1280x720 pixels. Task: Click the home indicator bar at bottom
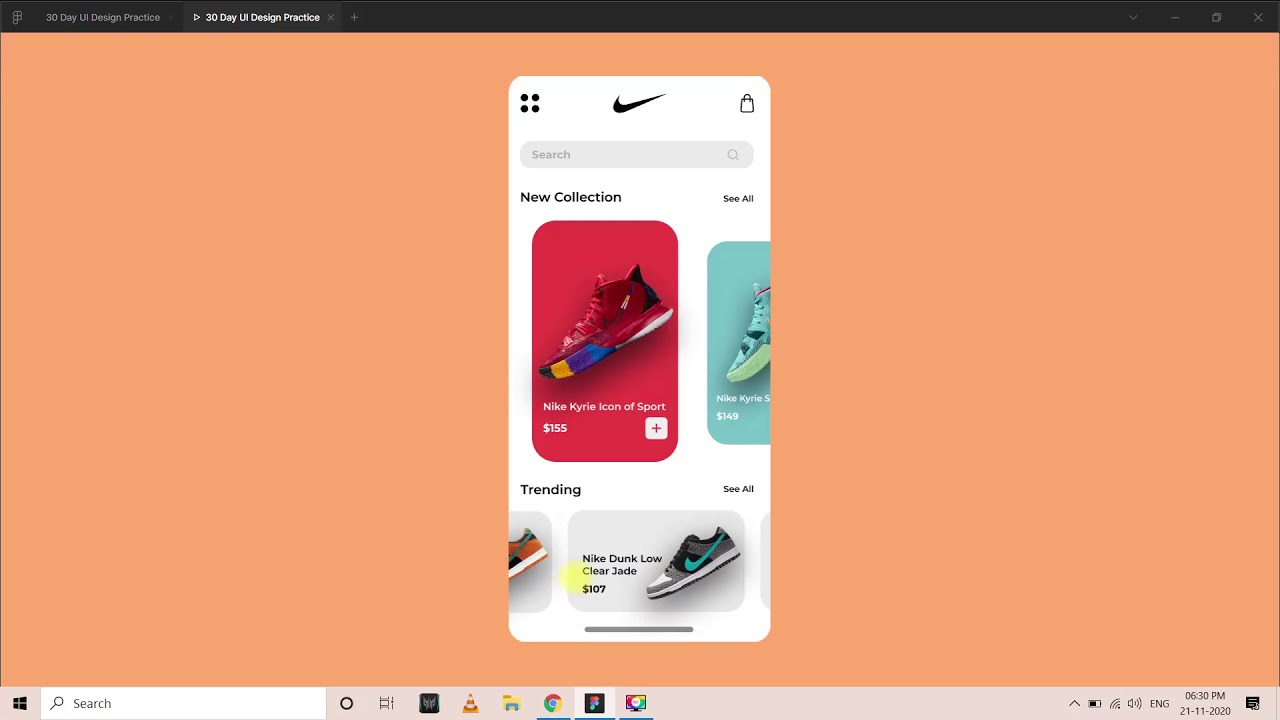(639, 629)
